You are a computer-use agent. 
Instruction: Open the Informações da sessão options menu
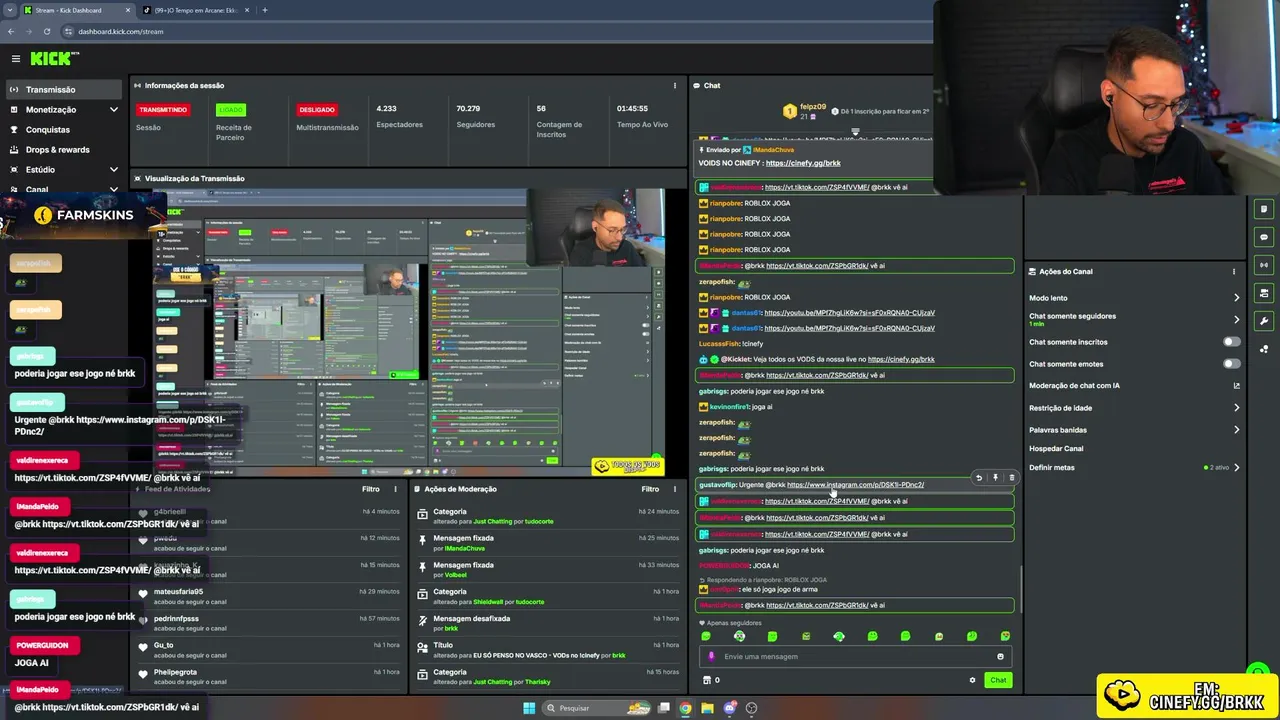675,85
